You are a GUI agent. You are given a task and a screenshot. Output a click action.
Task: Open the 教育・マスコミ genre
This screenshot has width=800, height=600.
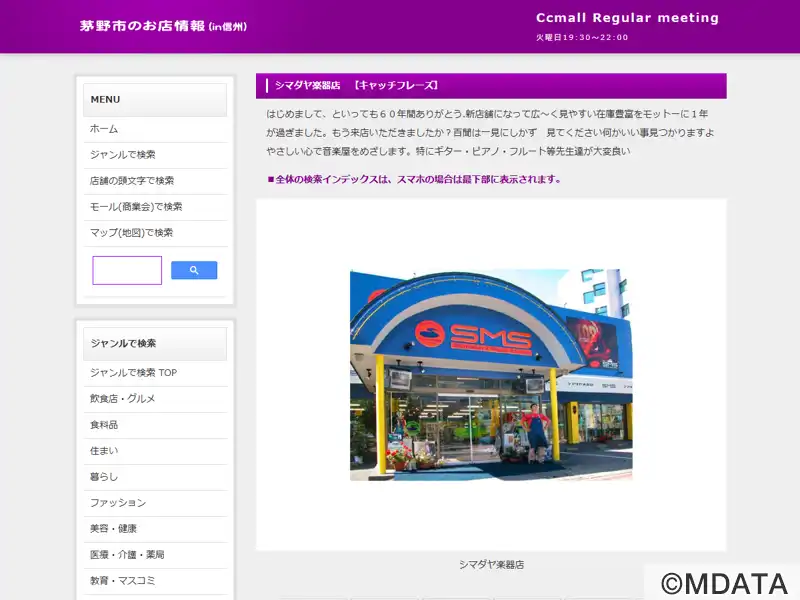[155, 581]
